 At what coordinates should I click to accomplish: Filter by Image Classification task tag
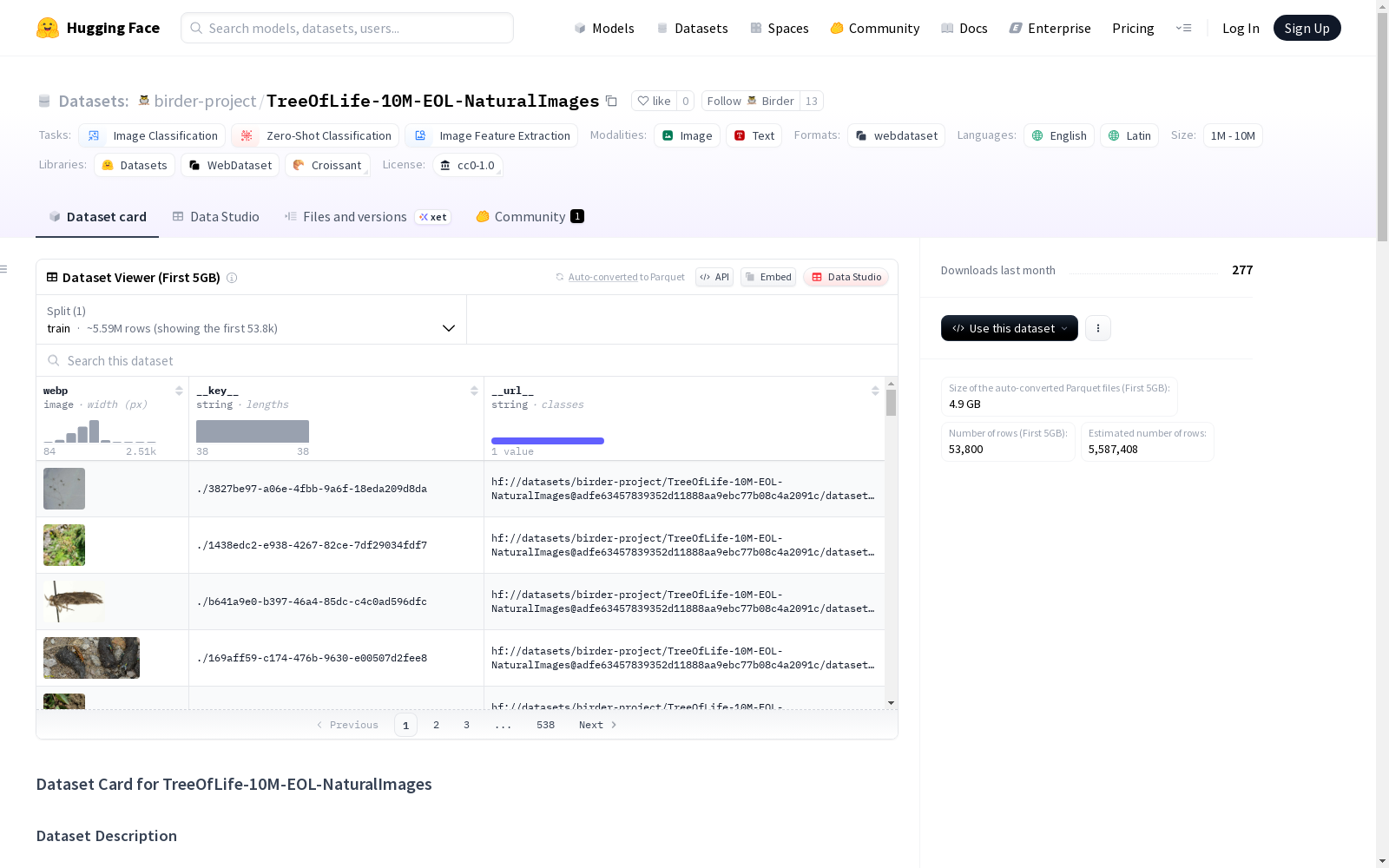152,135
